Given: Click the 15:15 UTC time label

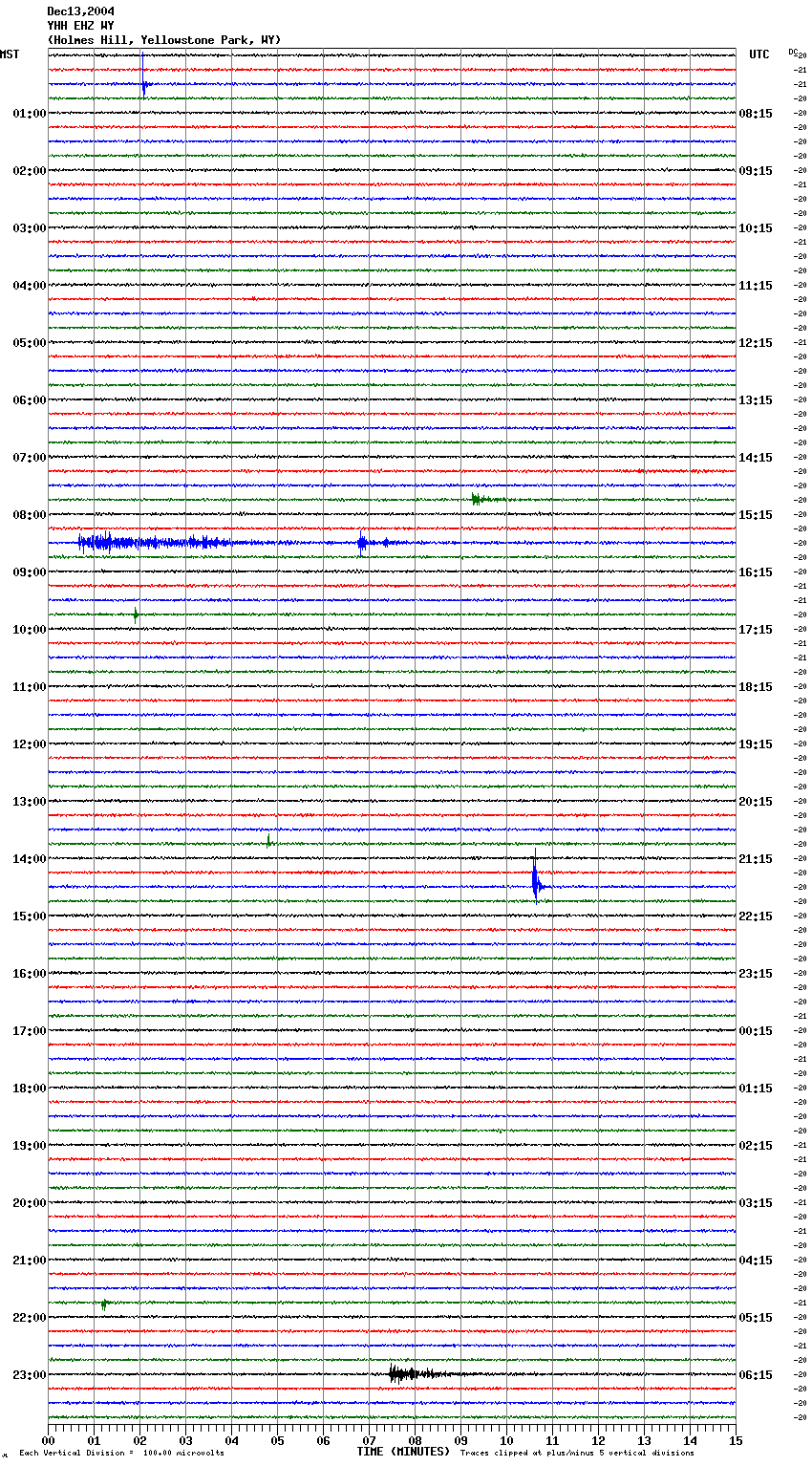Looking at the screenshot, I should click(x=756, y=515).
